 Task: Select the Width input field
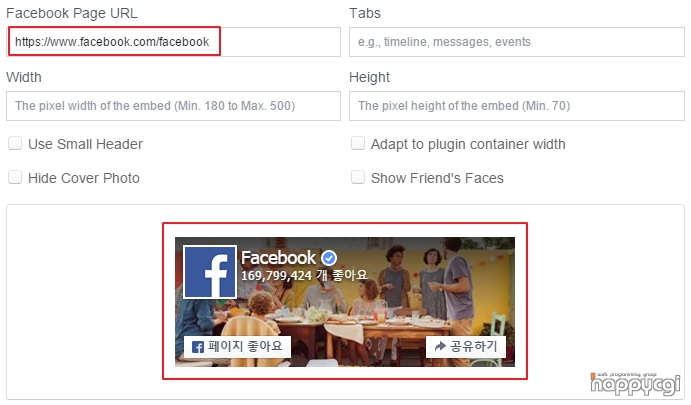(x=173, y=106)
